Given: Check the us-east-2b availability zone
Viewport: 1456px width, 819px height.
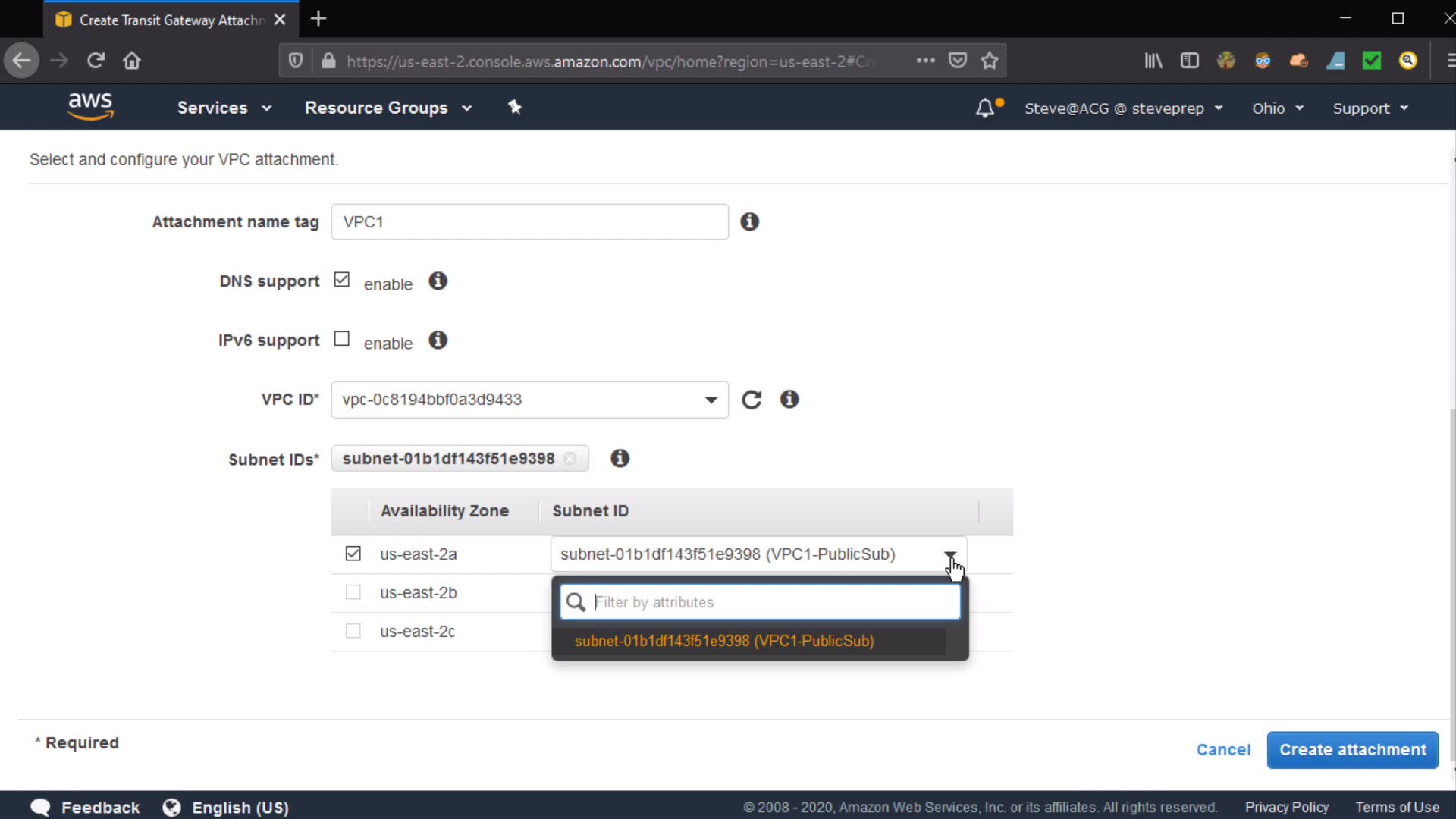Looking at the screenshot, I should coord(353,592).
